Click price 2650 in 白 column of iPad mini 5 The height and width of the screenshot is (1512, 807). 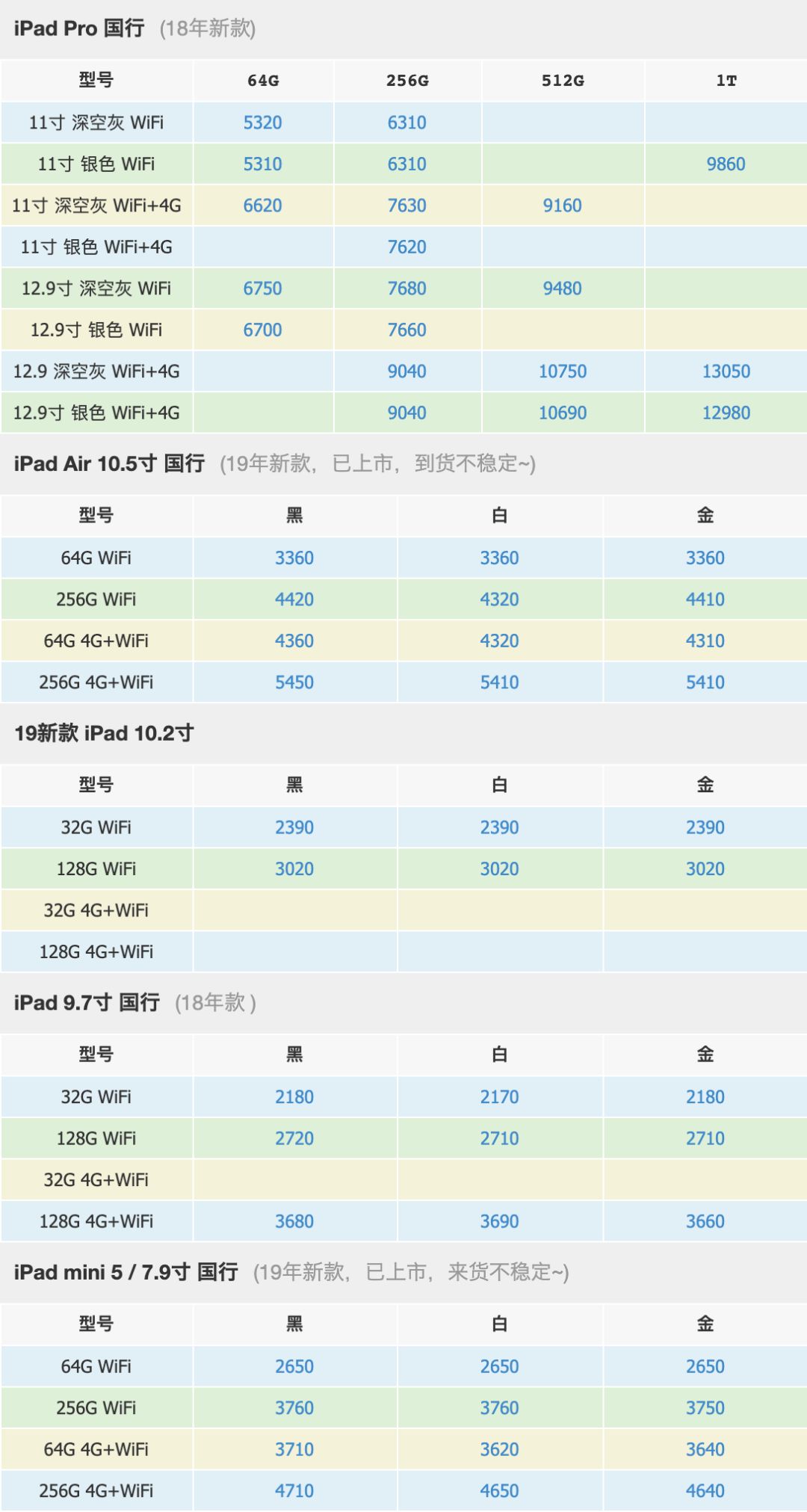coord(500,1367)
